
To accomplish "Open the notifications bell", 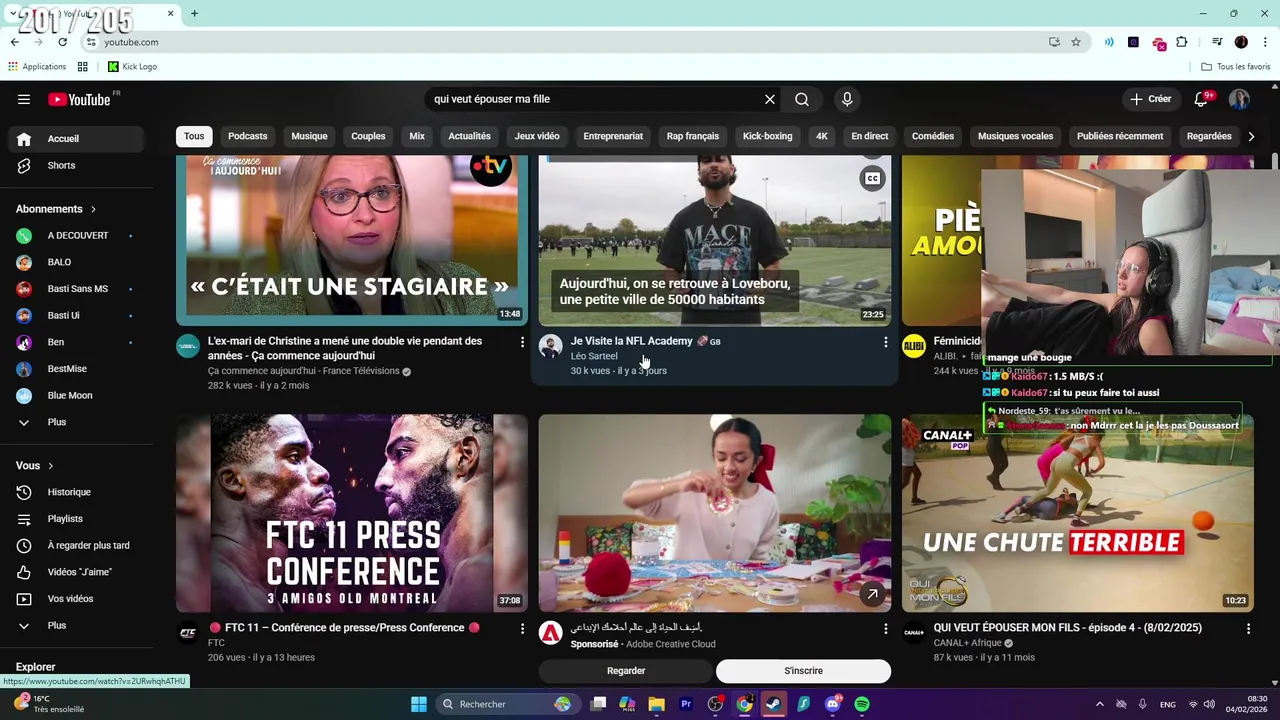I will [1201, 99].
